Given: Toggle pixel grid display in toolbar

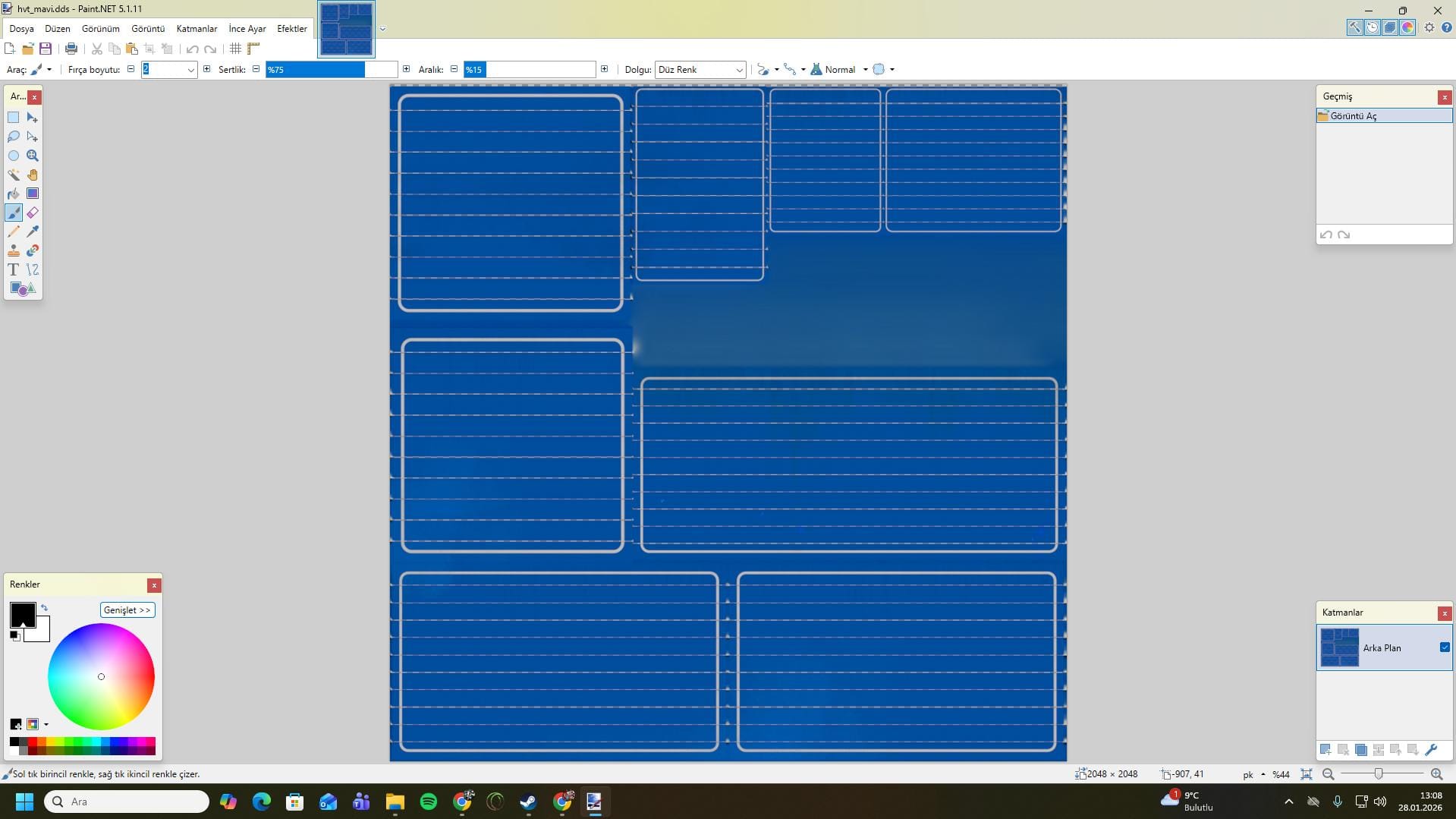Looking at the screenshot, I should 235,49.
